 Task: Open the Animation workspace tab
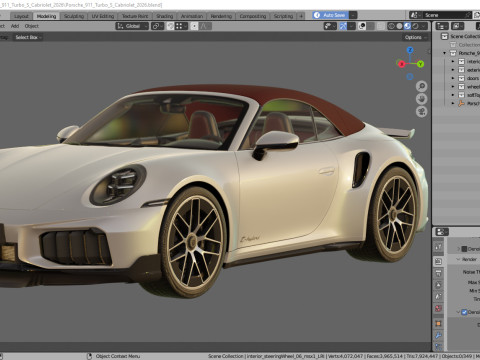192,16
